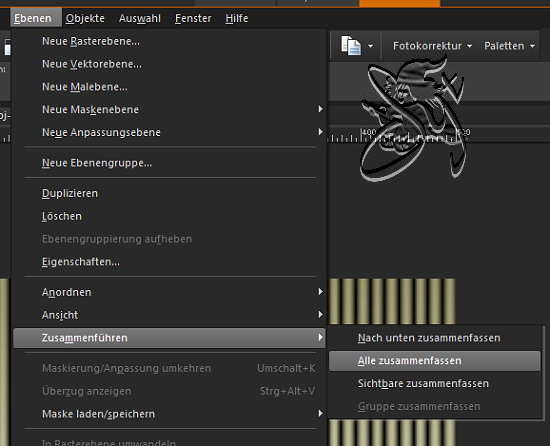Expand the Neue Maskenebene submenu arrow
The image size is (550, 446).
(320, 109)
